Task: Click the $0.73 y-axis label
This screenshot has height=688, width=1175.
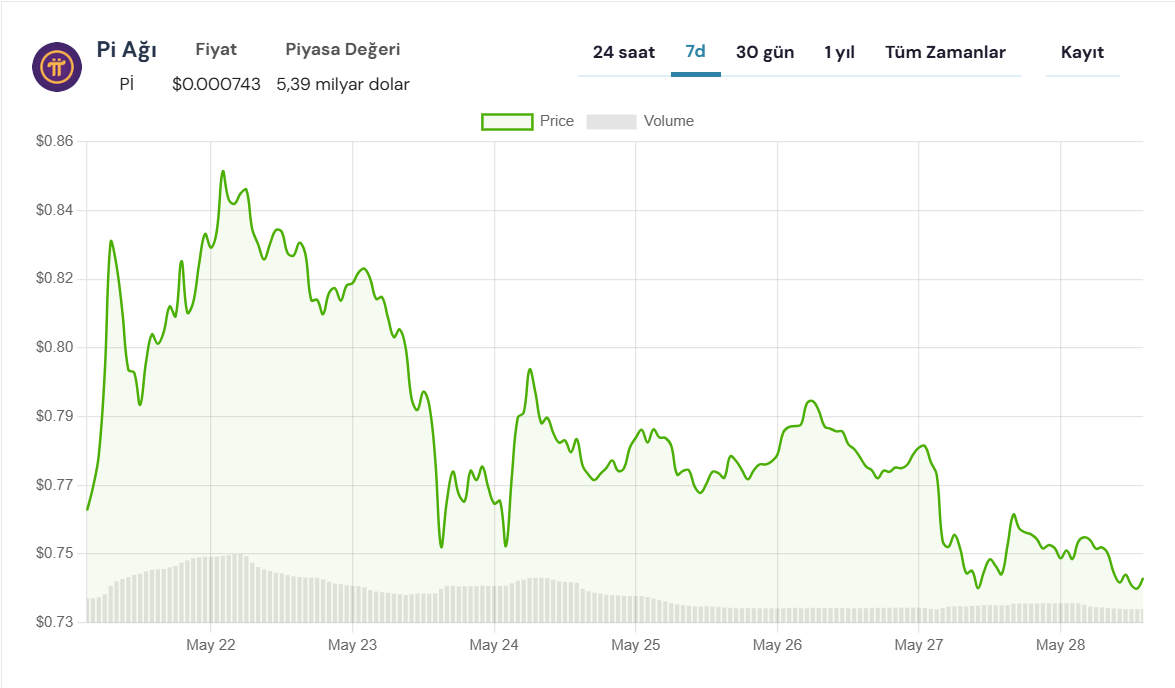Action: coord(55,622)
